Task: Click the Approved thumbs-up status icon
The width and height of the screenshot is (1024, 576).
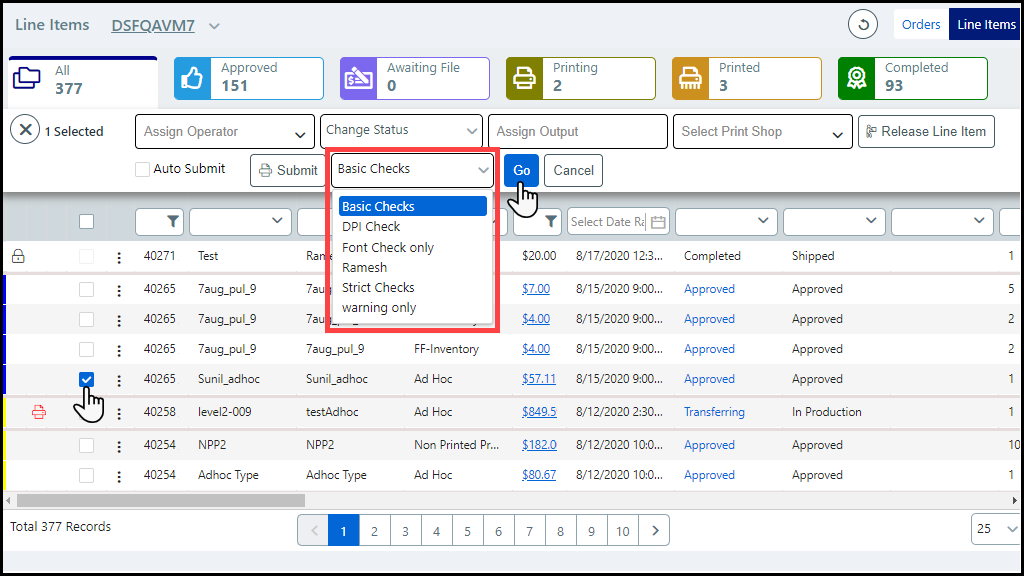Action: coord(193,78)
